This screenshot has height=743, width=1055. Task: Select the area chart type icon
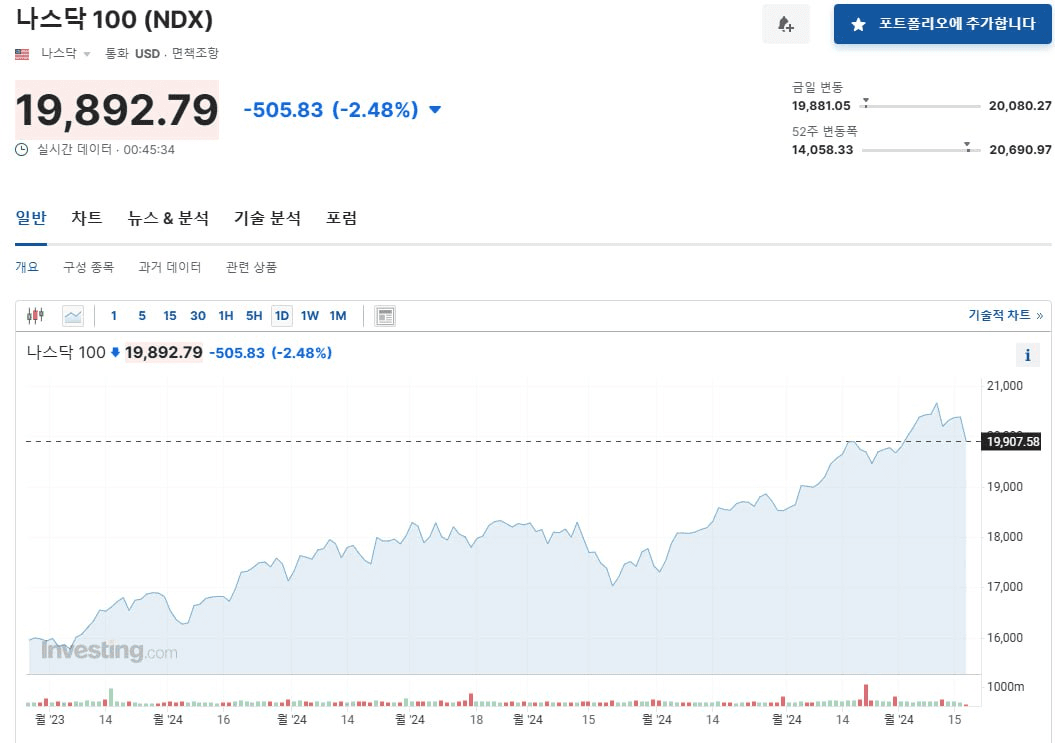[x=73, y=316]
